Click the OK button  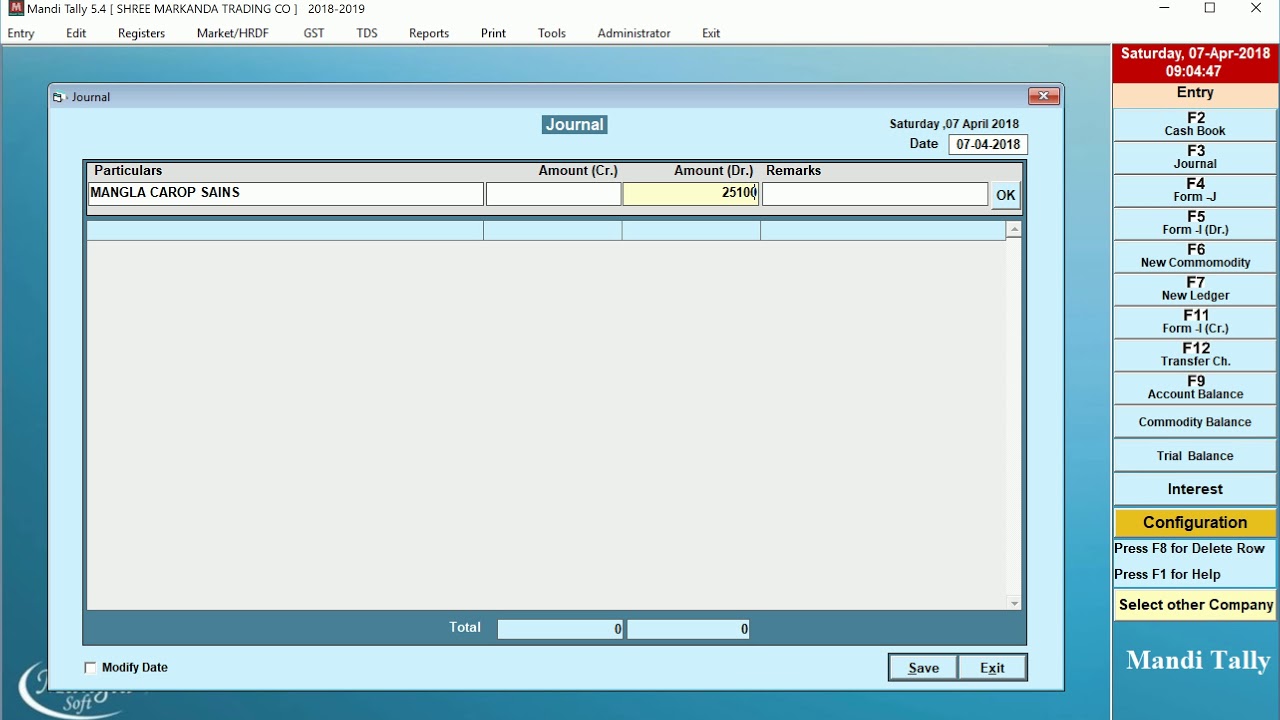point(1005,196)
